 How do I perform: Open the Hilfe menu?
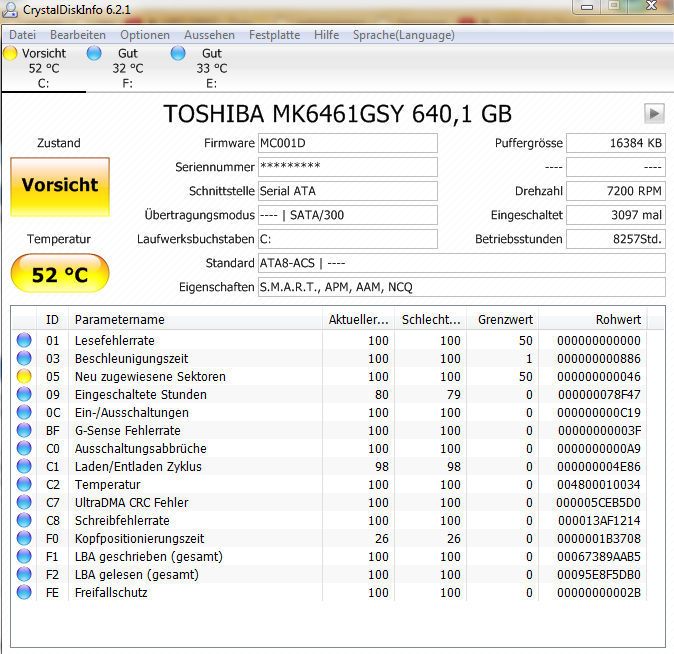point(327,35)
